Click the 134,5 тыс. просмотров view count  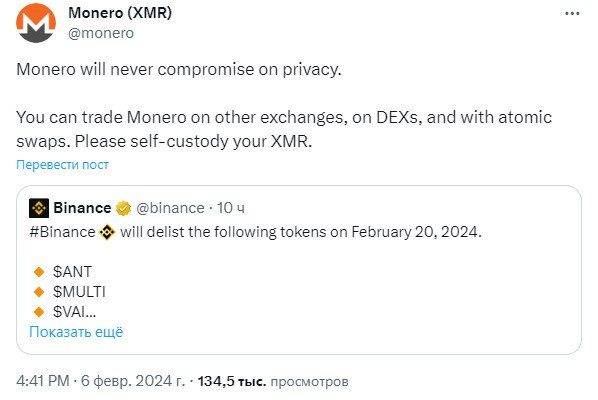coord(273,381)
